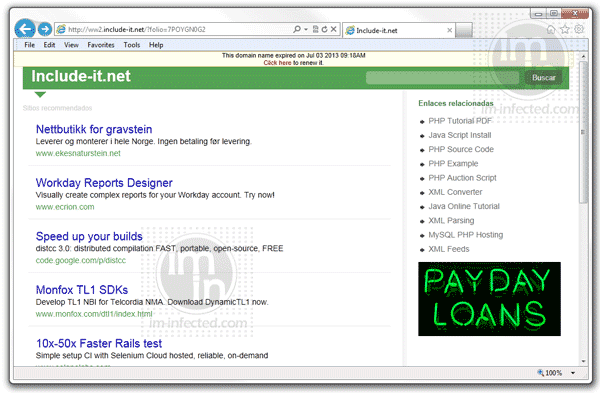This screenshot has width=600, height=393.
Task: Open 'Java Script Install' related link
Action: point(460,135)
